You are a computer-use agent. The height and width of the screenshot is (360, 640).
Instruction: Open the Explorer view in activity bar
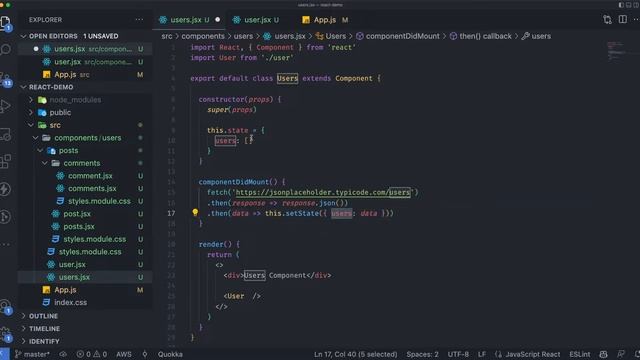pos(6,22)
